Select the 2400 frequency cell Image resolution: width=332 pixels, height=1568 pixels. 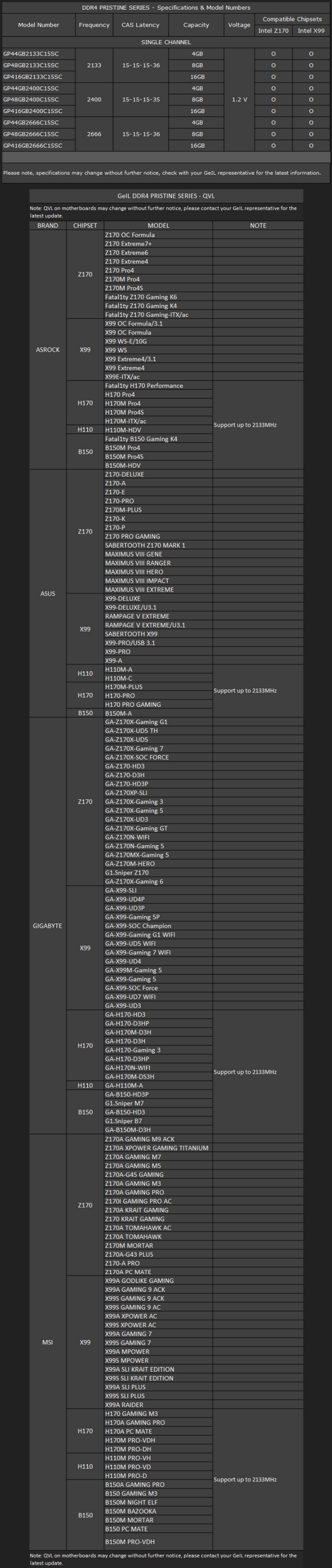(94, 99)
